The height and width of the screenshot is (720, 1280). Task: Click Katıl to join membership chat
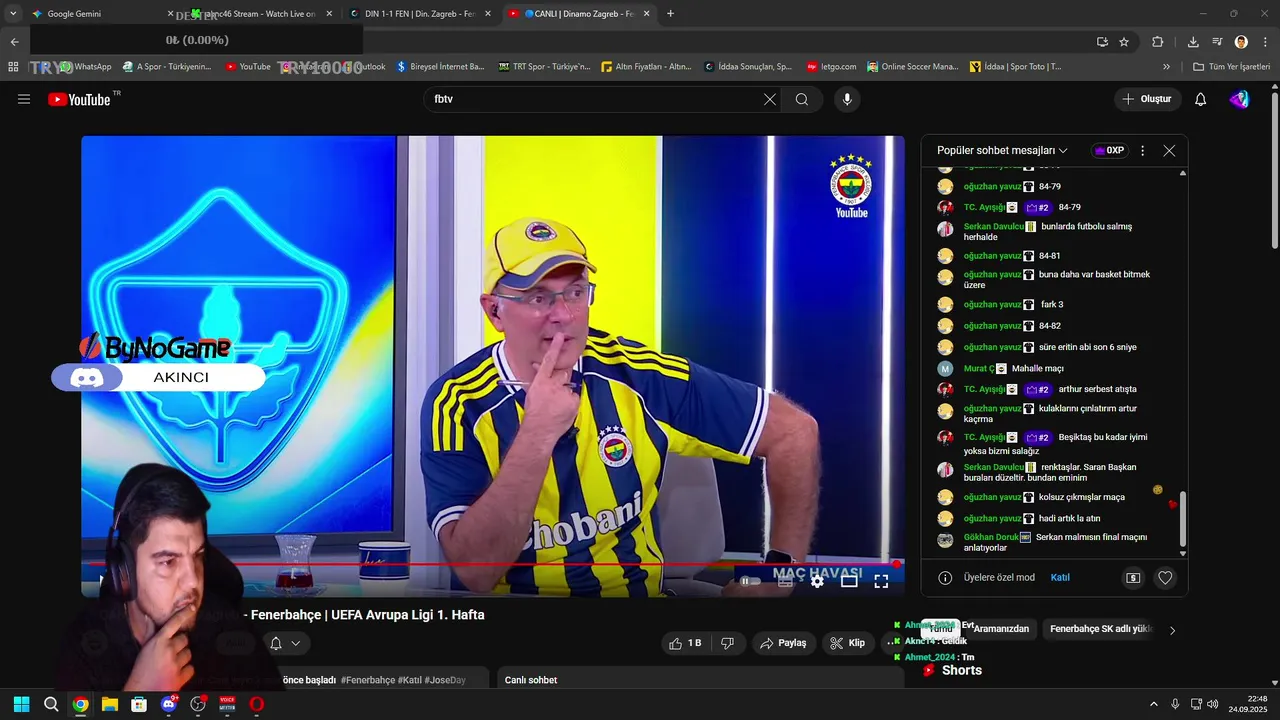1060,578
